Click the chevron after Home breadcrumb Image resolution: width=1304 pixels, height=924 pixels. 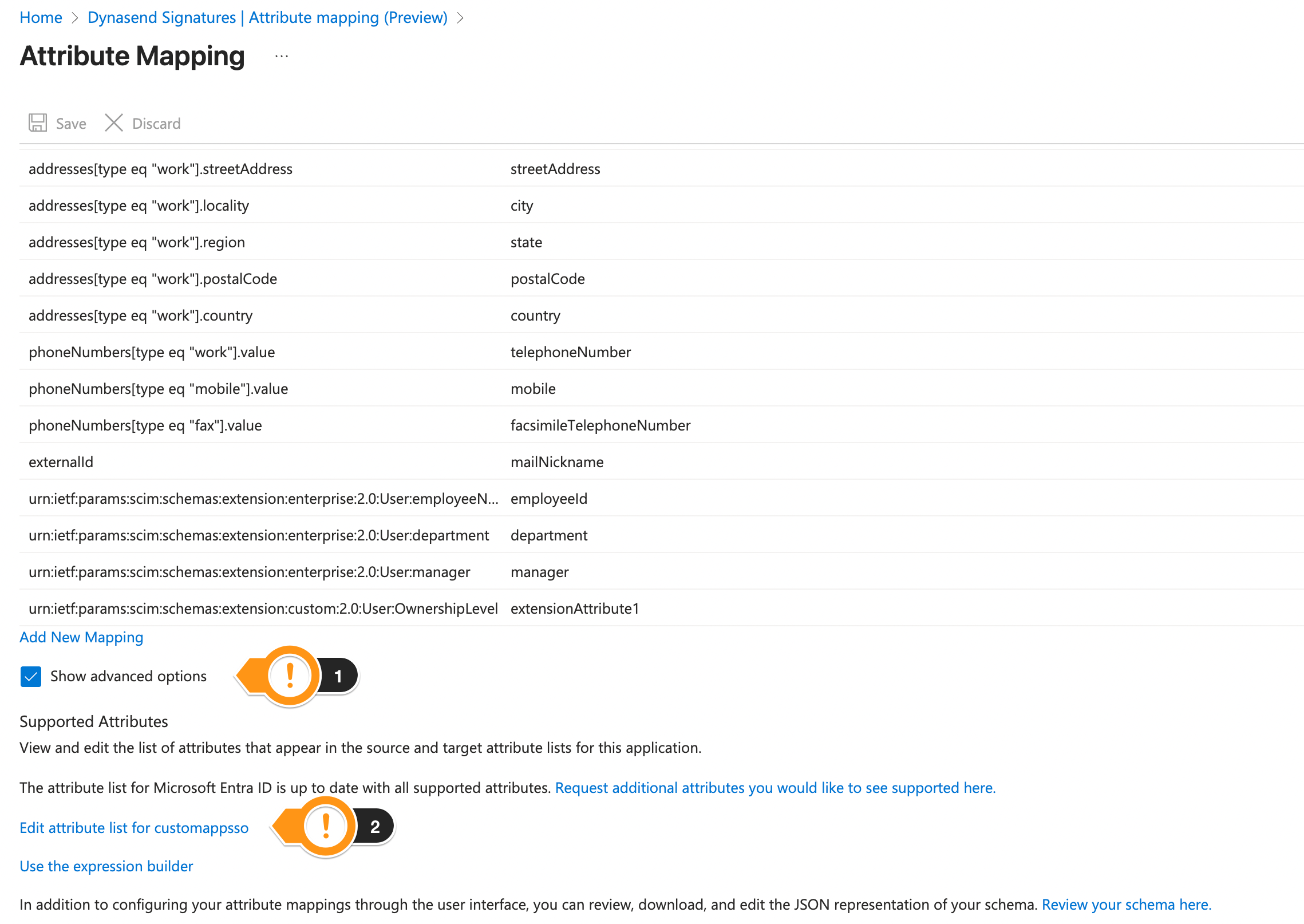[x=75, y=17]
